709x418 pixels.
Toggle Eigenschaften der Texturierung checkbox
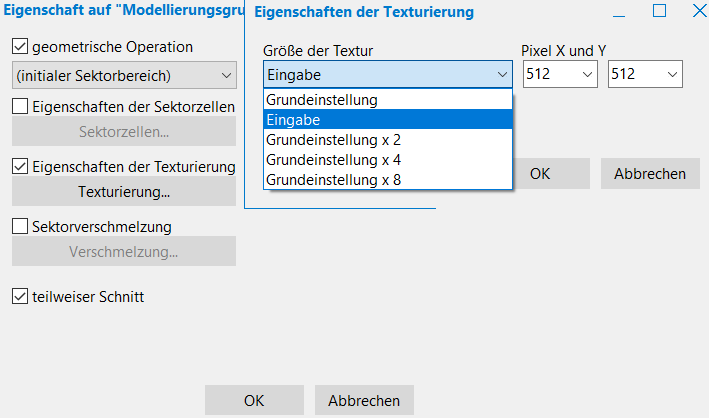pos(20,166)
